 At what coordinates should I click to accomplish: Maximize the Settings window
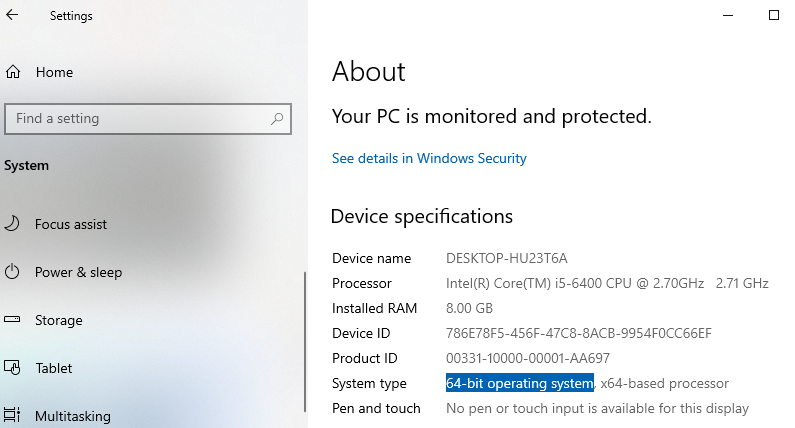tap(774, 15)
